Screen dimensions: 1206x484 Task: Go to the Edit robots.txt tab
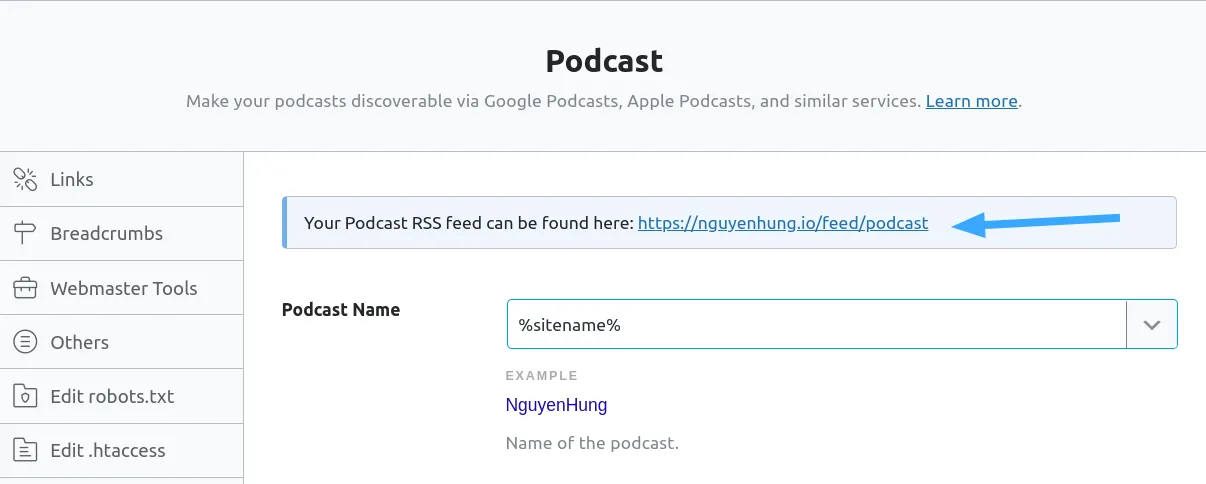tap(121, 396)
